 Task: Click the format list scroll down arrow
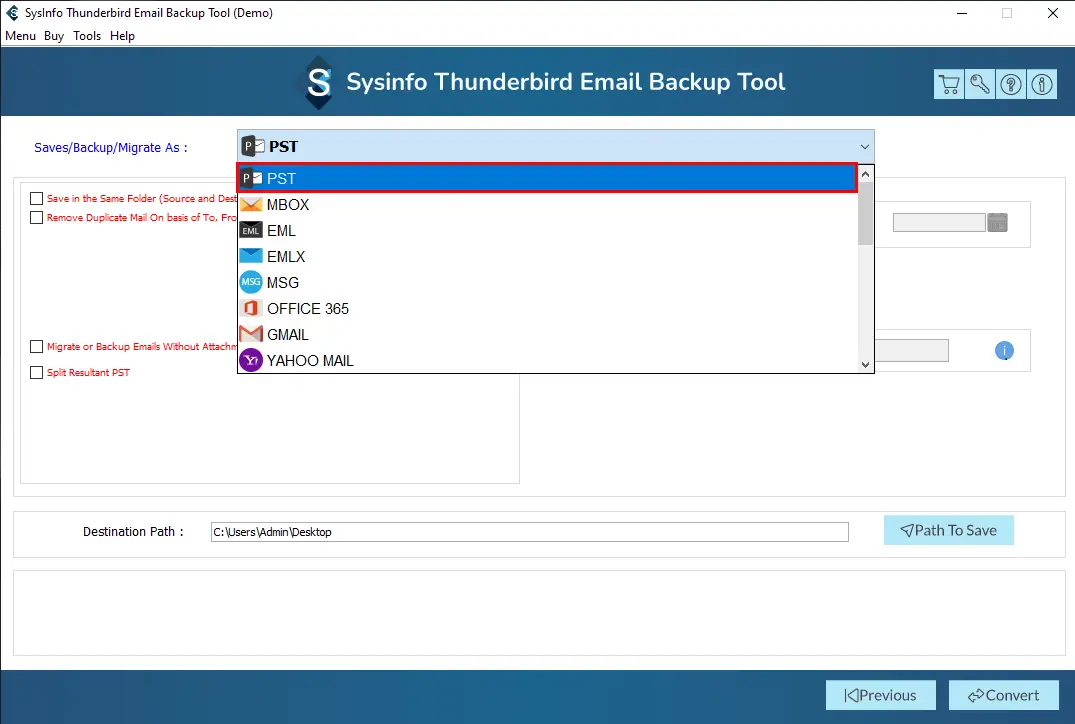click(x=866, y=365)
